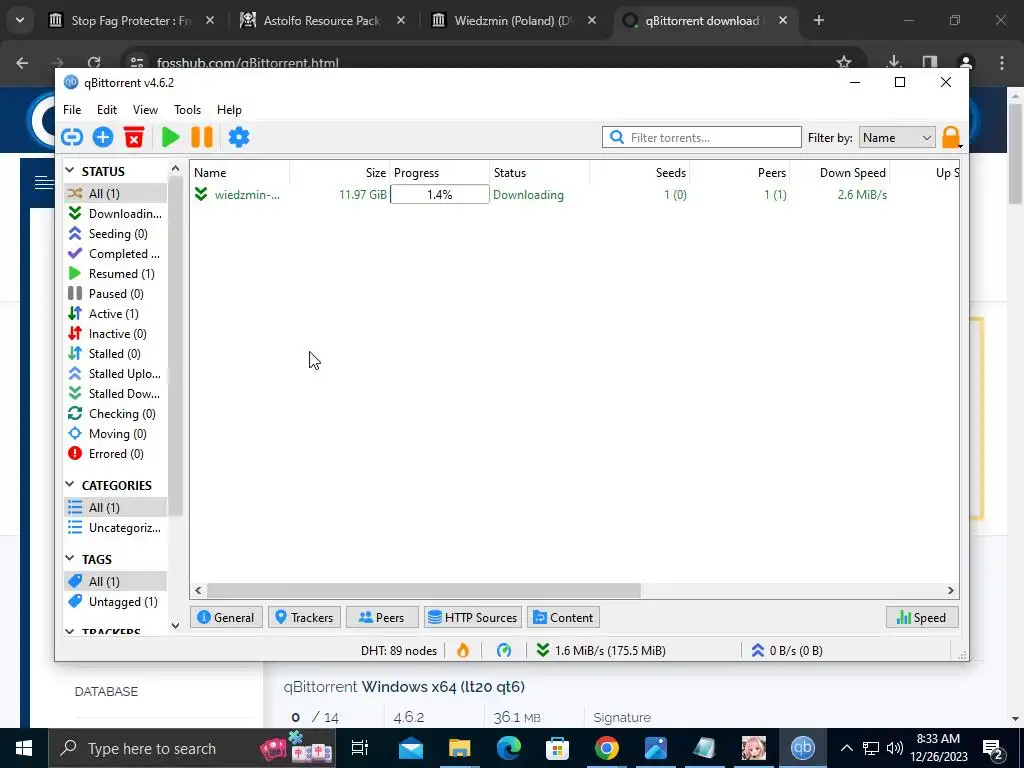Select the Checking (0) filter
The height and width of the screenshot is (768, 1024).
click(116, 413)
